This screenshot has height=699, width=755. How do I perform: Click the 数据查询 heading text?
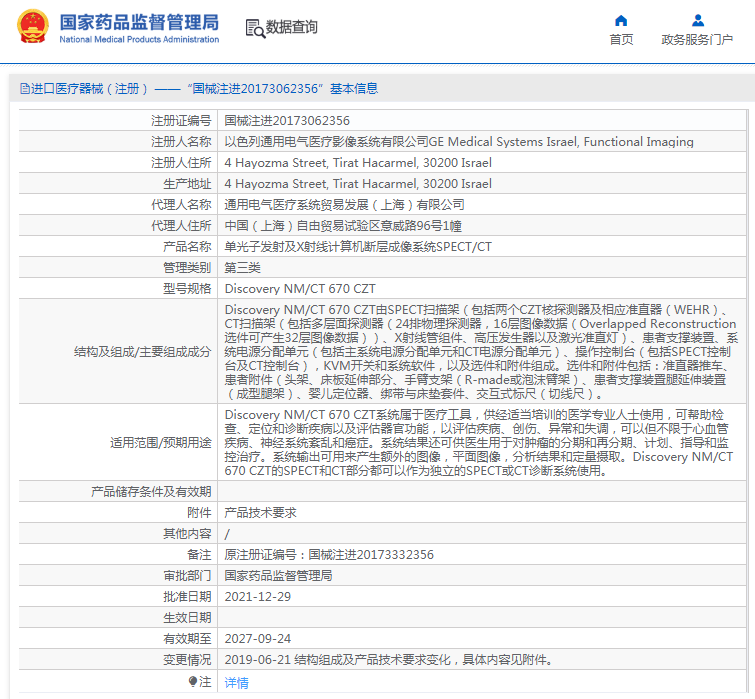(x=292, y=27)
